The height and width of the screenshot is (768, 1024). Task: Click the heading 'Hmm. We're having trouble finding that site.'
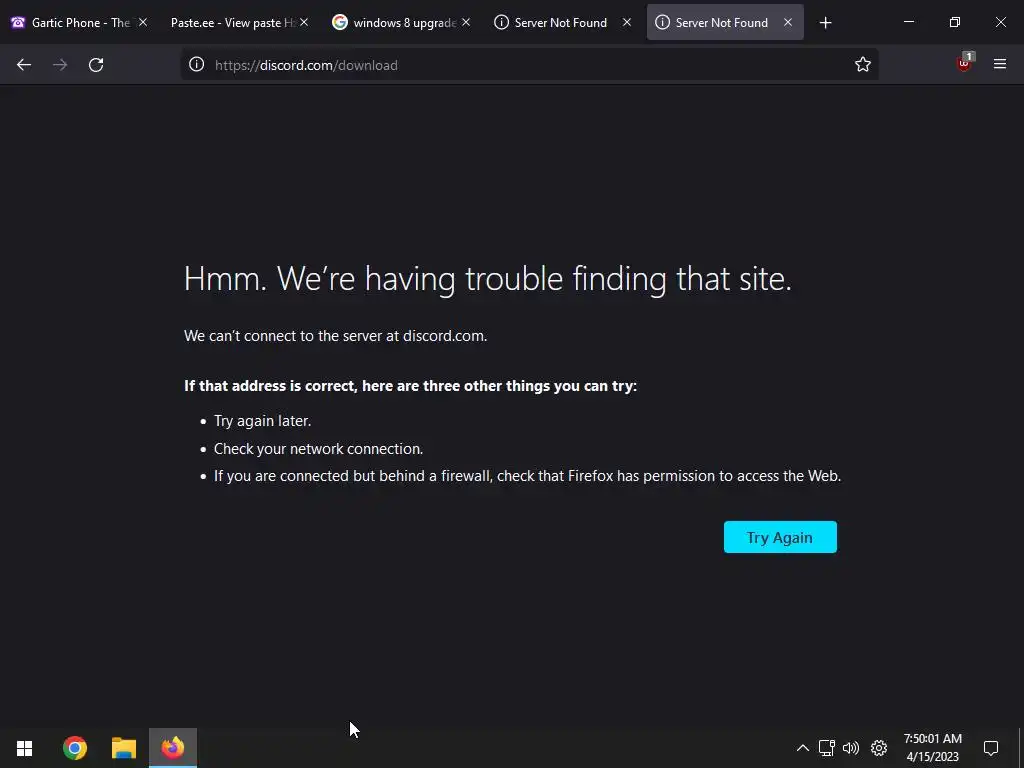pos(488,279)
